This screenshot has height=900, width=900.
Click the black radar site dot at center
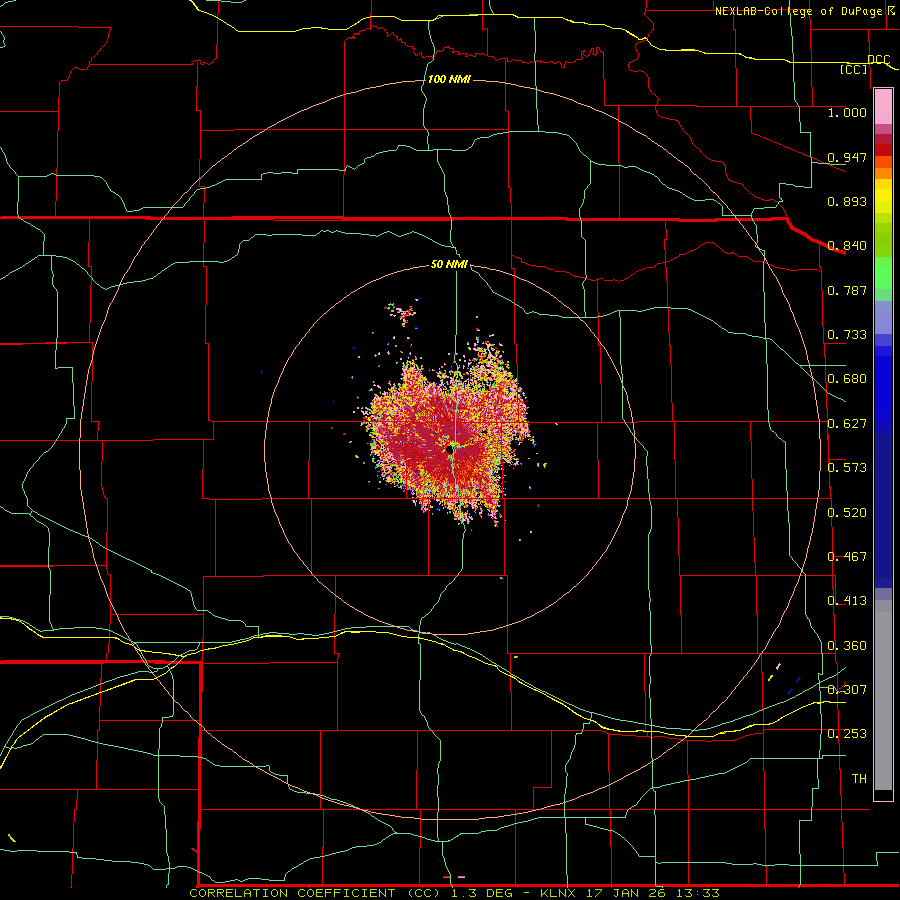pyautogui.click(x=451, y=451)
